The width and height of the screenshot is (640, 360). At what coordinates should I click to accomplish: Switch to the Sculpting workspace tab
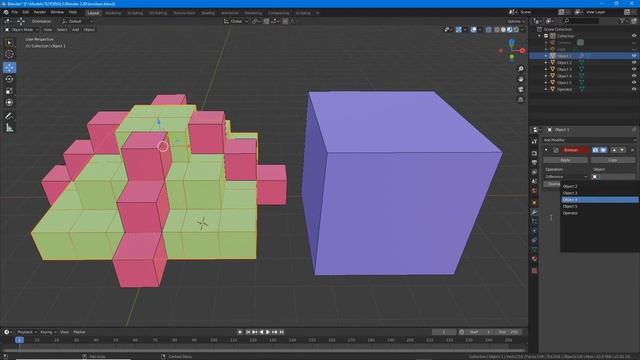click(135, 13)
